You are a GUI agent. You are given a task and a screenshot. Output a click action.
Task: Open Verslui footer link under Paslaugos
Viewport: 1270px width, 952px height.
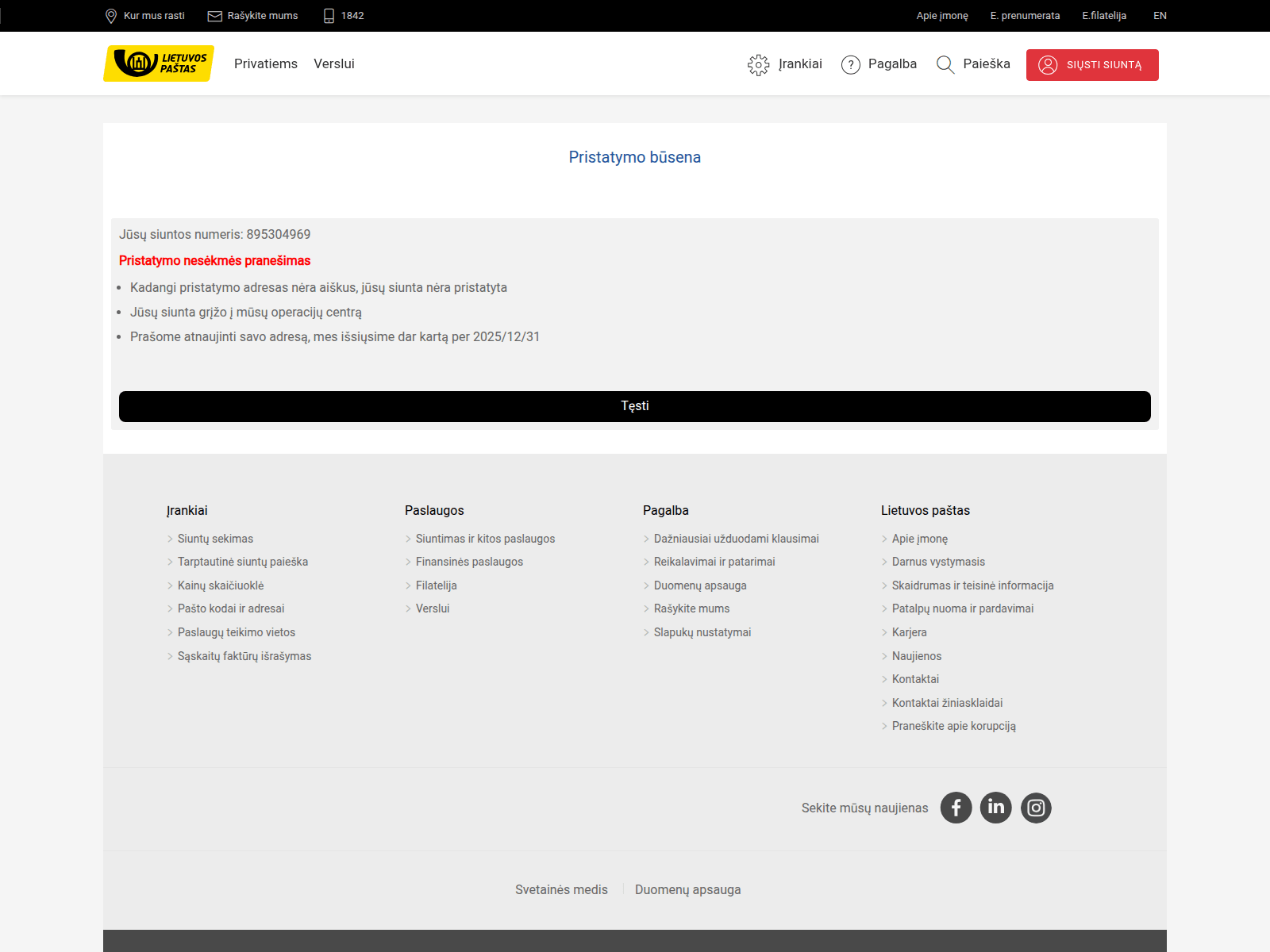433,608
